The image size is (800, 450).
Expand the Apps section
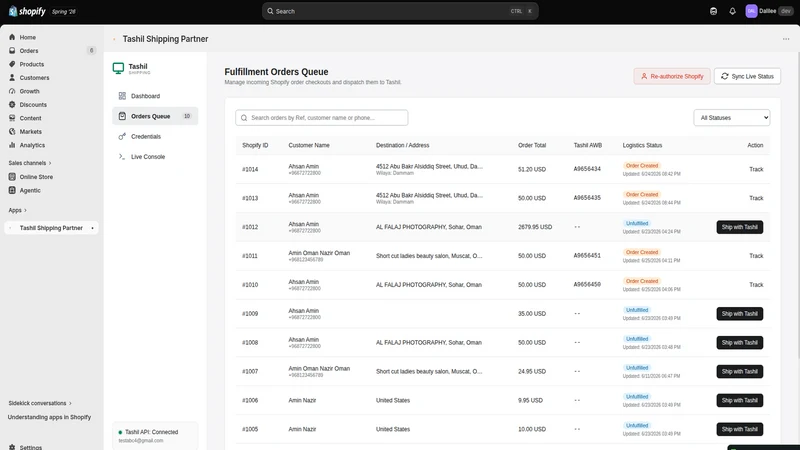[17, 210]
